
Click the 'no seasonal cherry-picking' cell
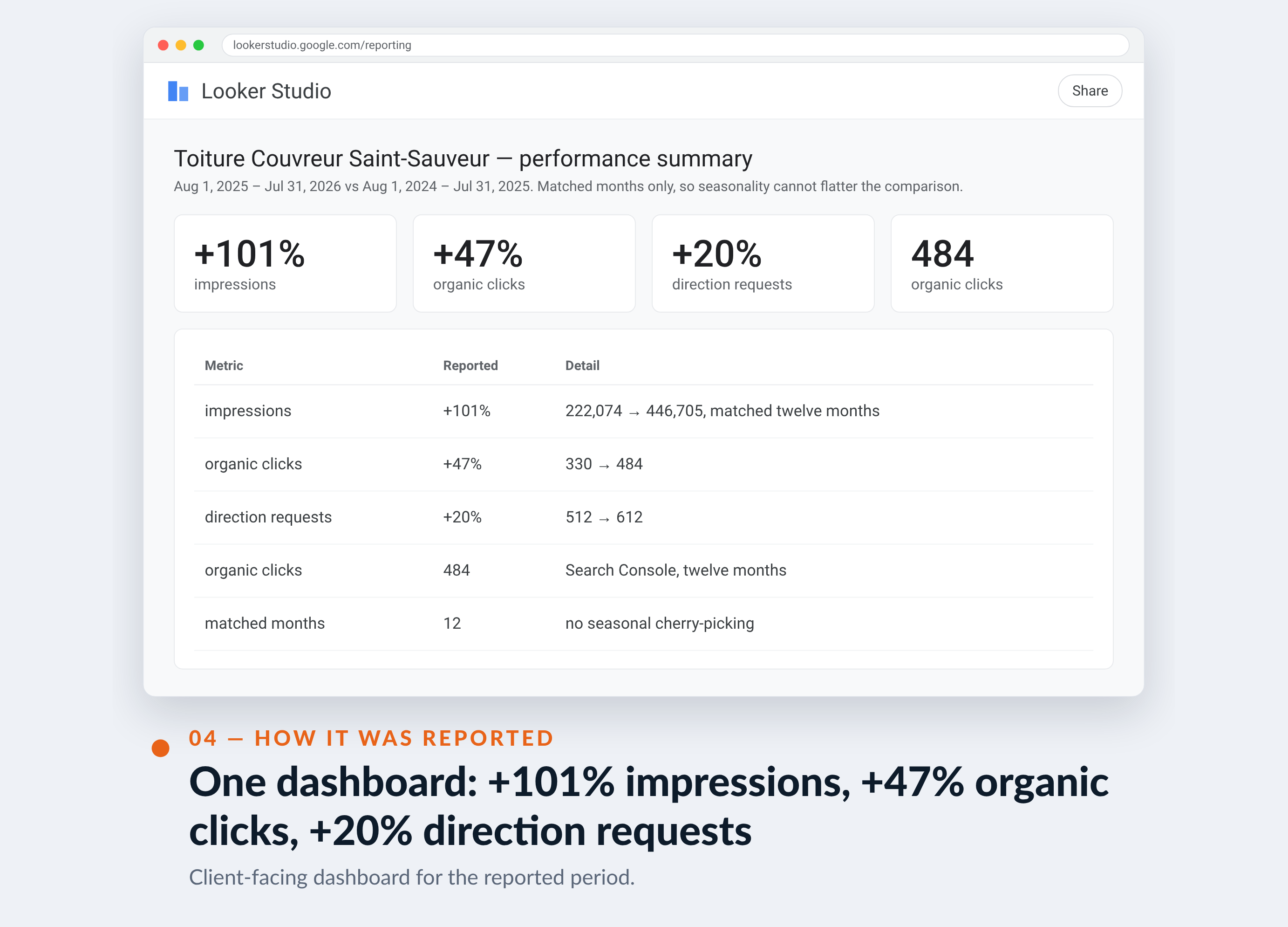coord(659,624)
